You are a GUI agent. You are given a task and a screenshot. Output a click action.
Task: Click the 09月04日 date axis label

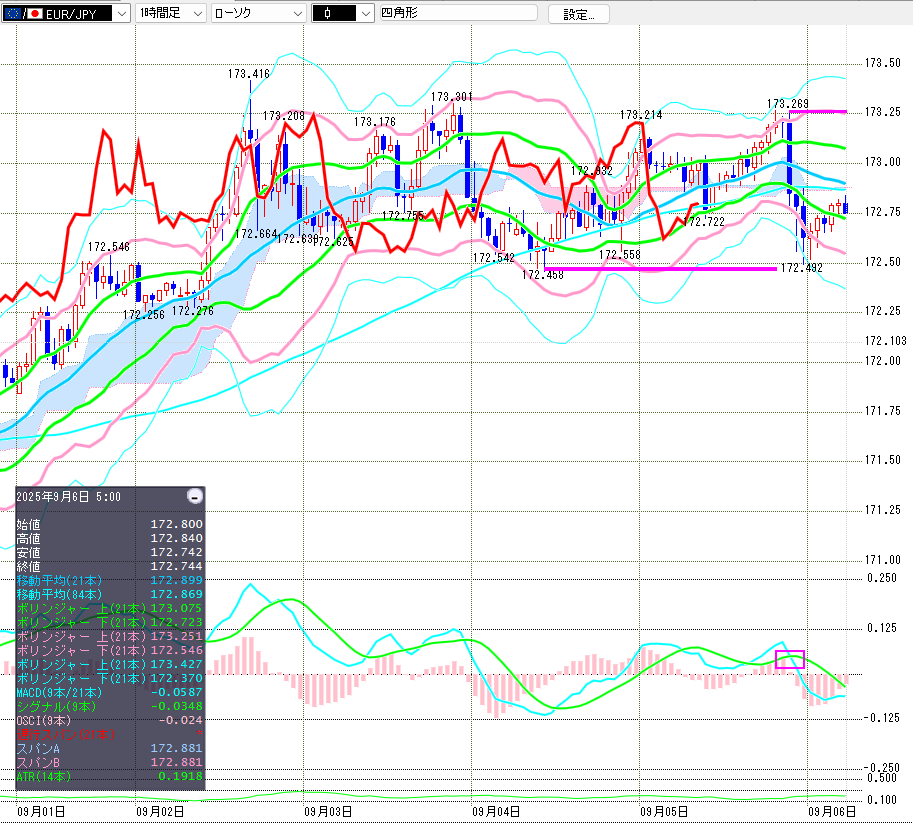pyautogui.click(x=496, y=811)
